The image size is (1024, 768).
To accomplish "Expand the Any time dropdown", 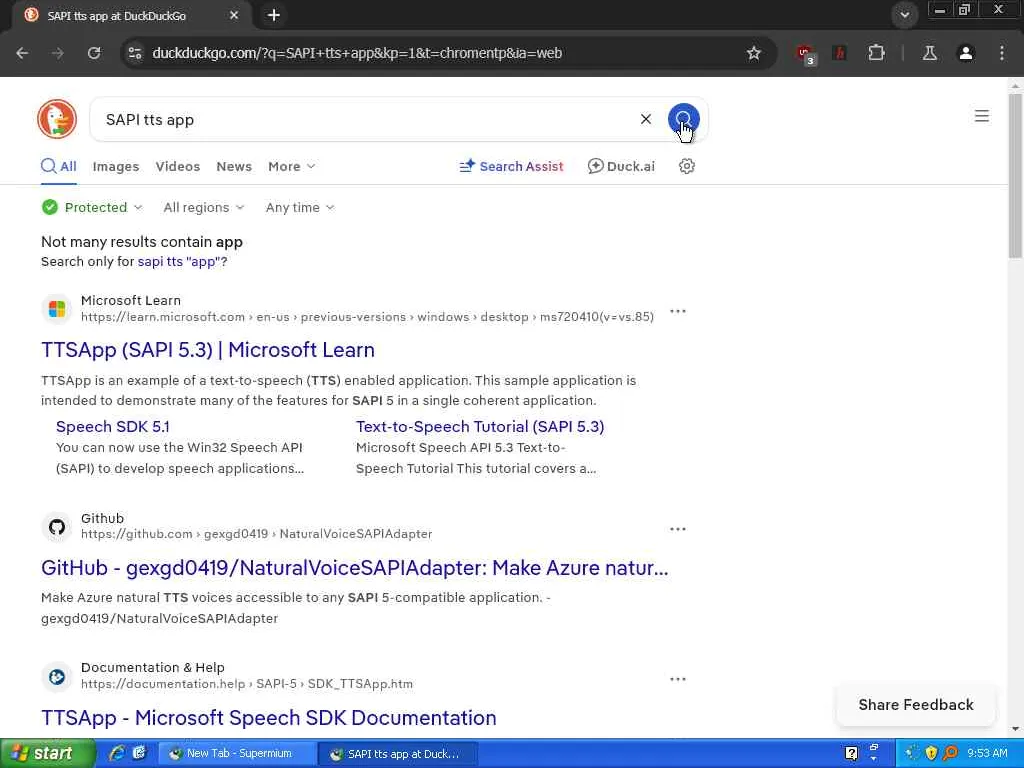I will (300, 207).
